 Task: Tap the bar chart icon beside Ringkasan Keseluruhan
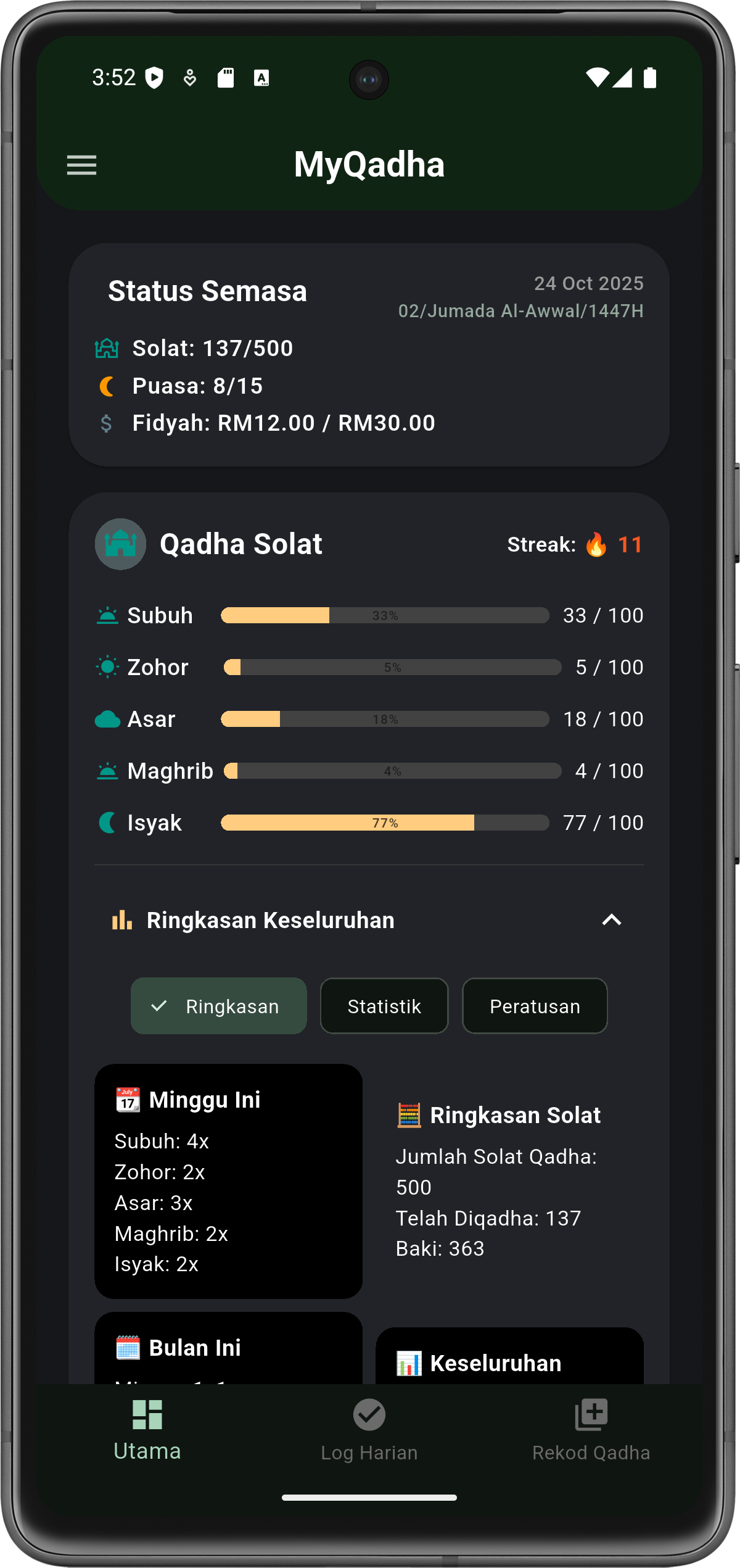pos(121,920)
